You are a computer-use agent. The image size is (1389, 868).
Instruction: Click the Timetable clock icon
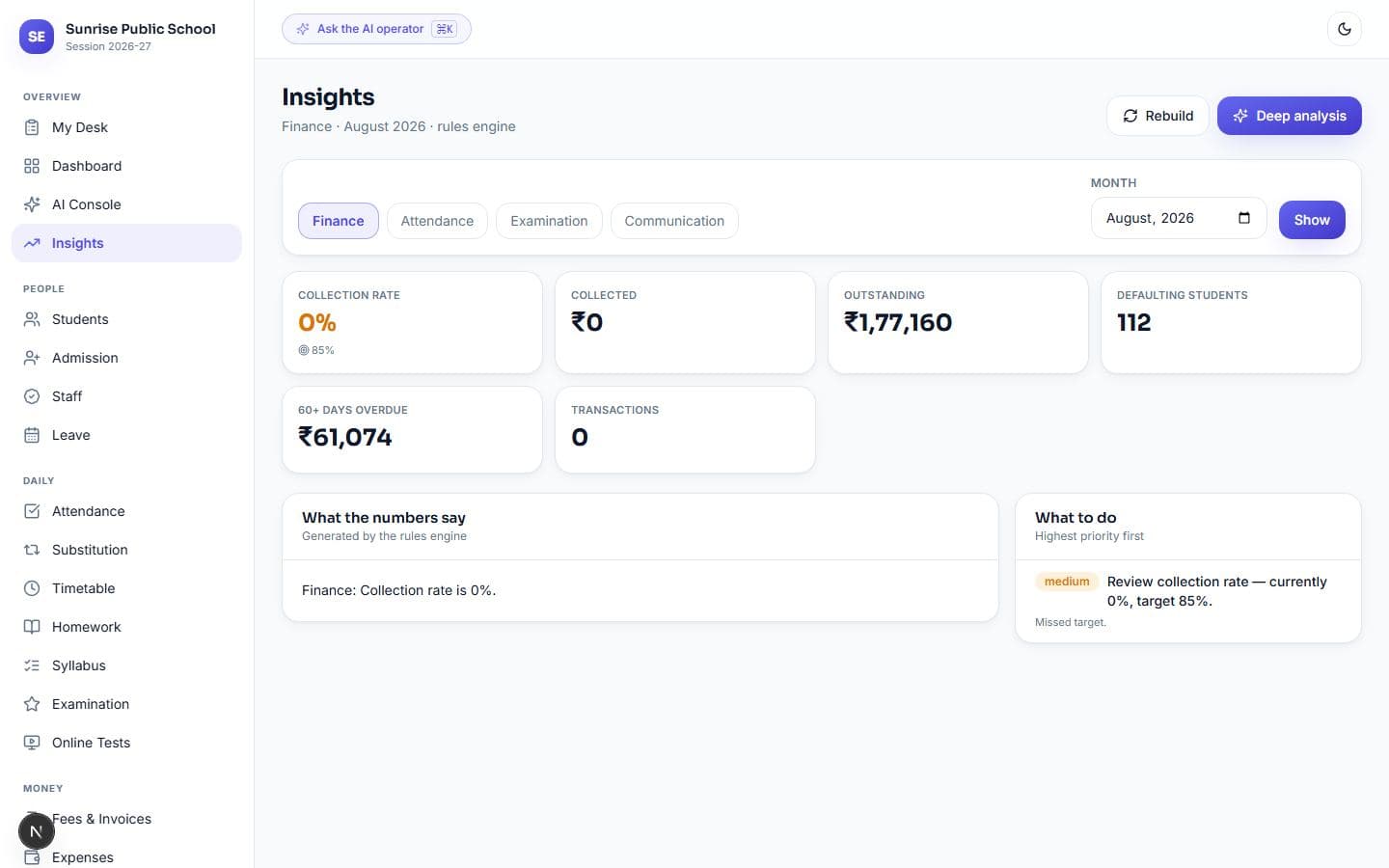pos(32,588)
